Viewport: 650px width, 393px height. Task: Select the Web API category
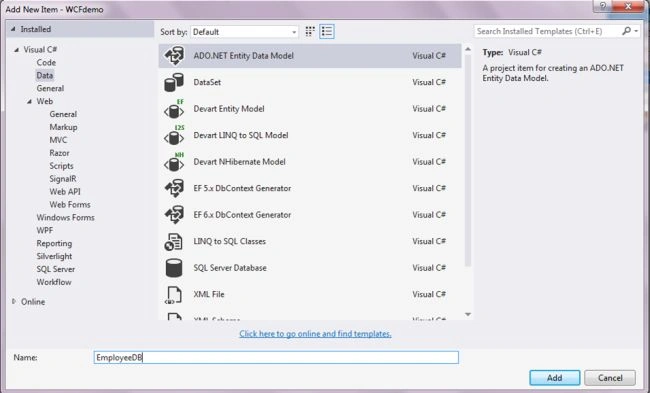pos(65,192)
